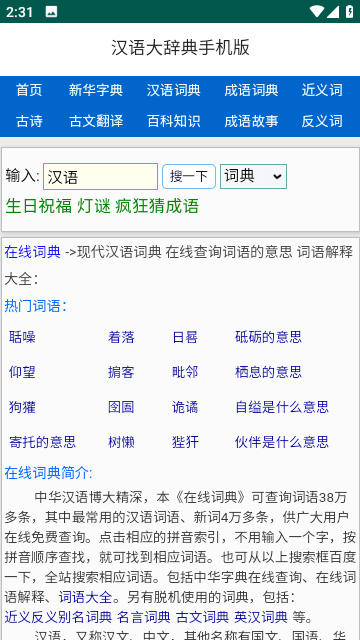This screenshot has width=360, height=640.
Task: Click the 在线词典简介 heading
Action: coord(49,473)
